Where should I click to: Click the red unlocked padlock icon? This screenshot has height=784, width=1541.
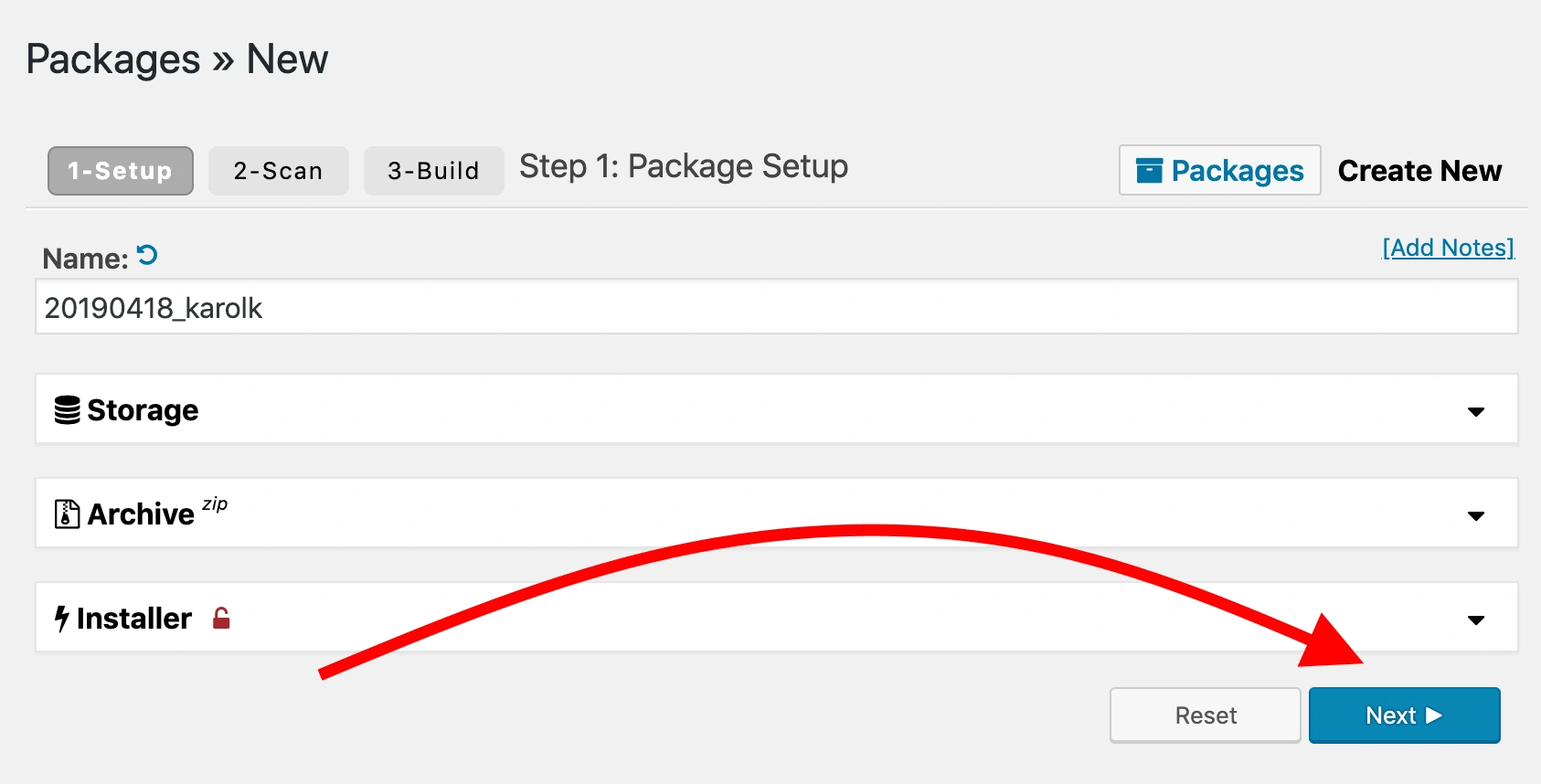tap(221, 619)
